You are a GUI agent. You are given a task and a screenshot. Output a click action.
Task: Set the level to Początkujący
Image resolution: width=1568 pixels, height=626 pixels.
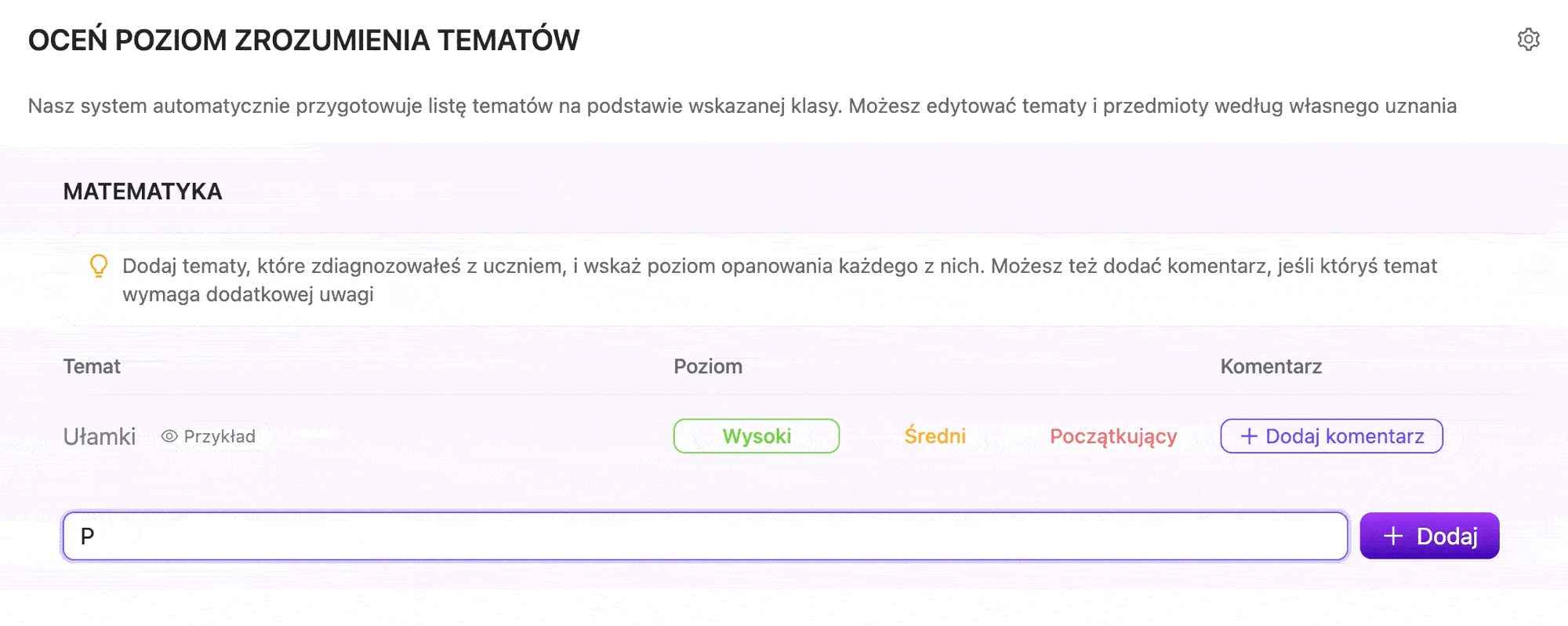point(1113,436)
